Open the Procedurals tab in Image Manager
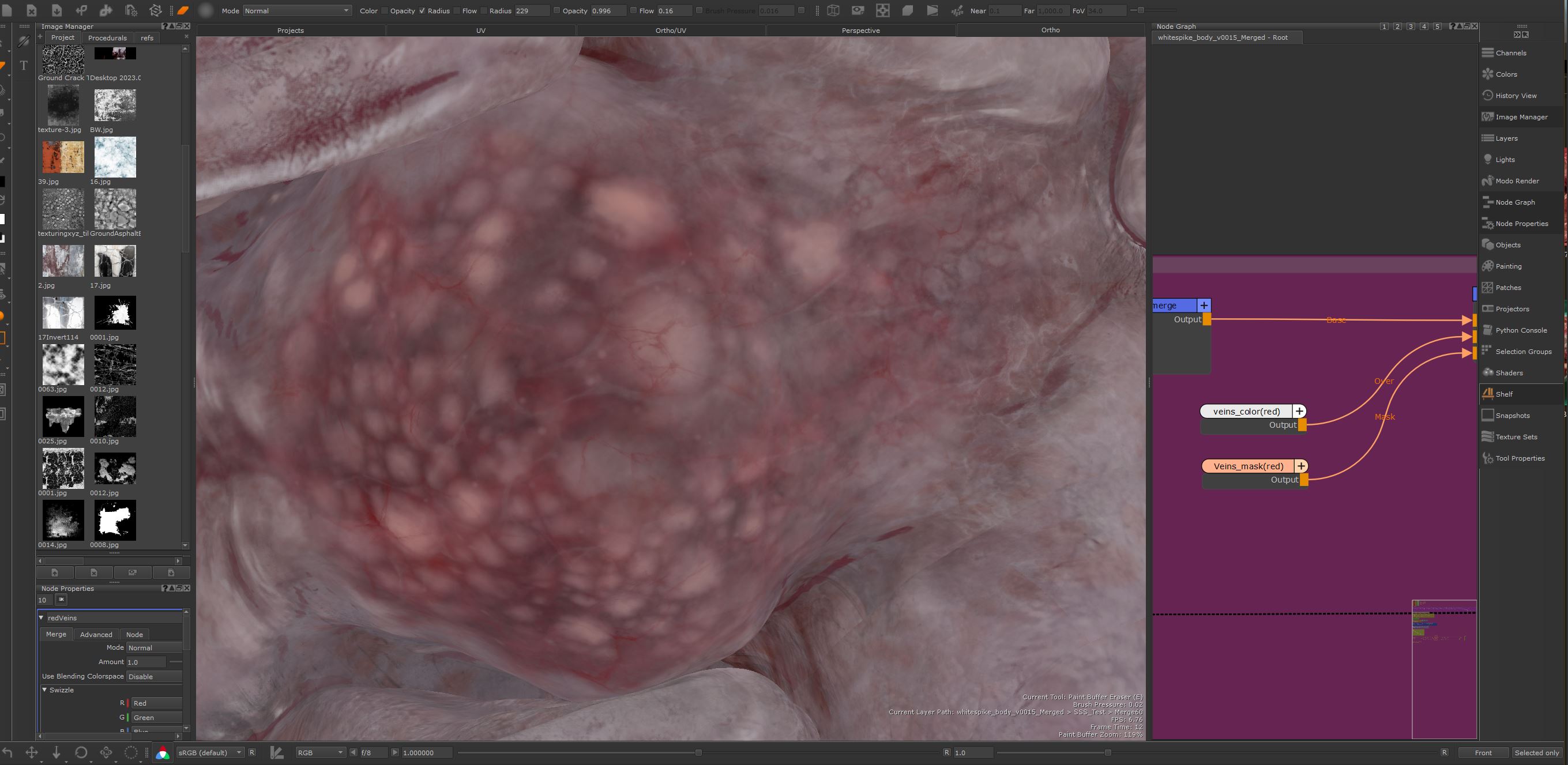The image size is (1568, 765). click(x=107, y=37)
